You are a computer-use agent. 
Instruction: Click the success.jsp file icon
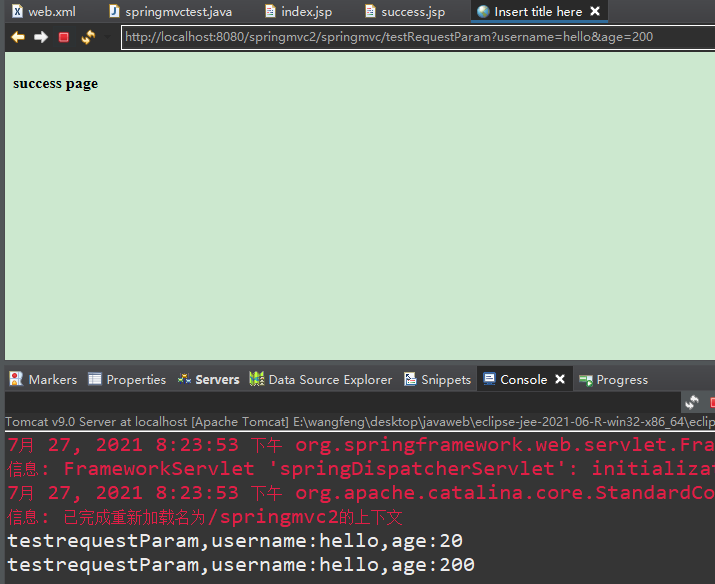pyautogui.click(x=370, y=11)
